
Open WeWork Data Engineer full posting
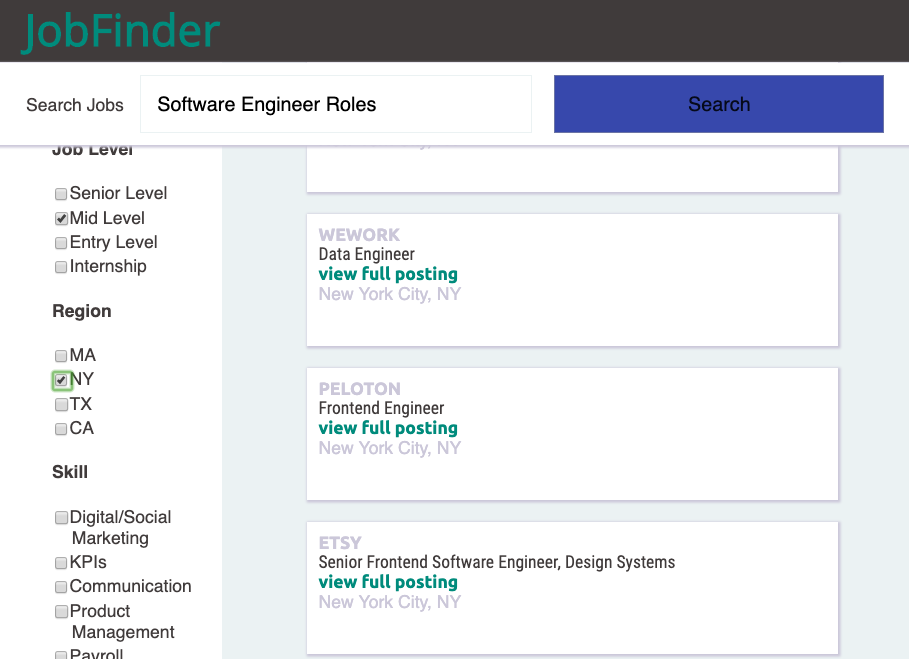tap(388, 274)
